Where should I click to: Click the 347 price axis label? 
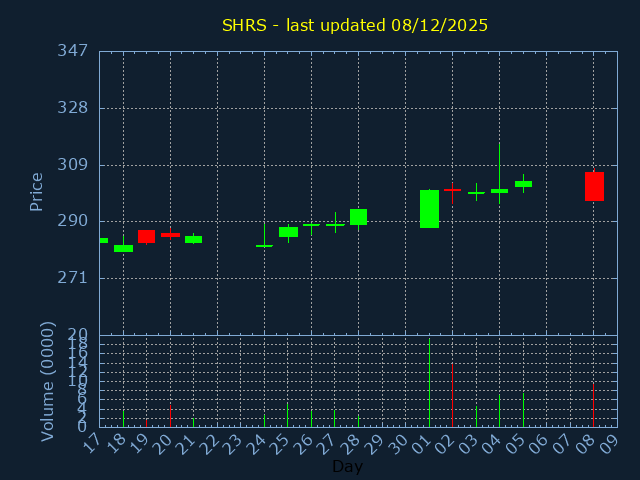click(73, 51)
